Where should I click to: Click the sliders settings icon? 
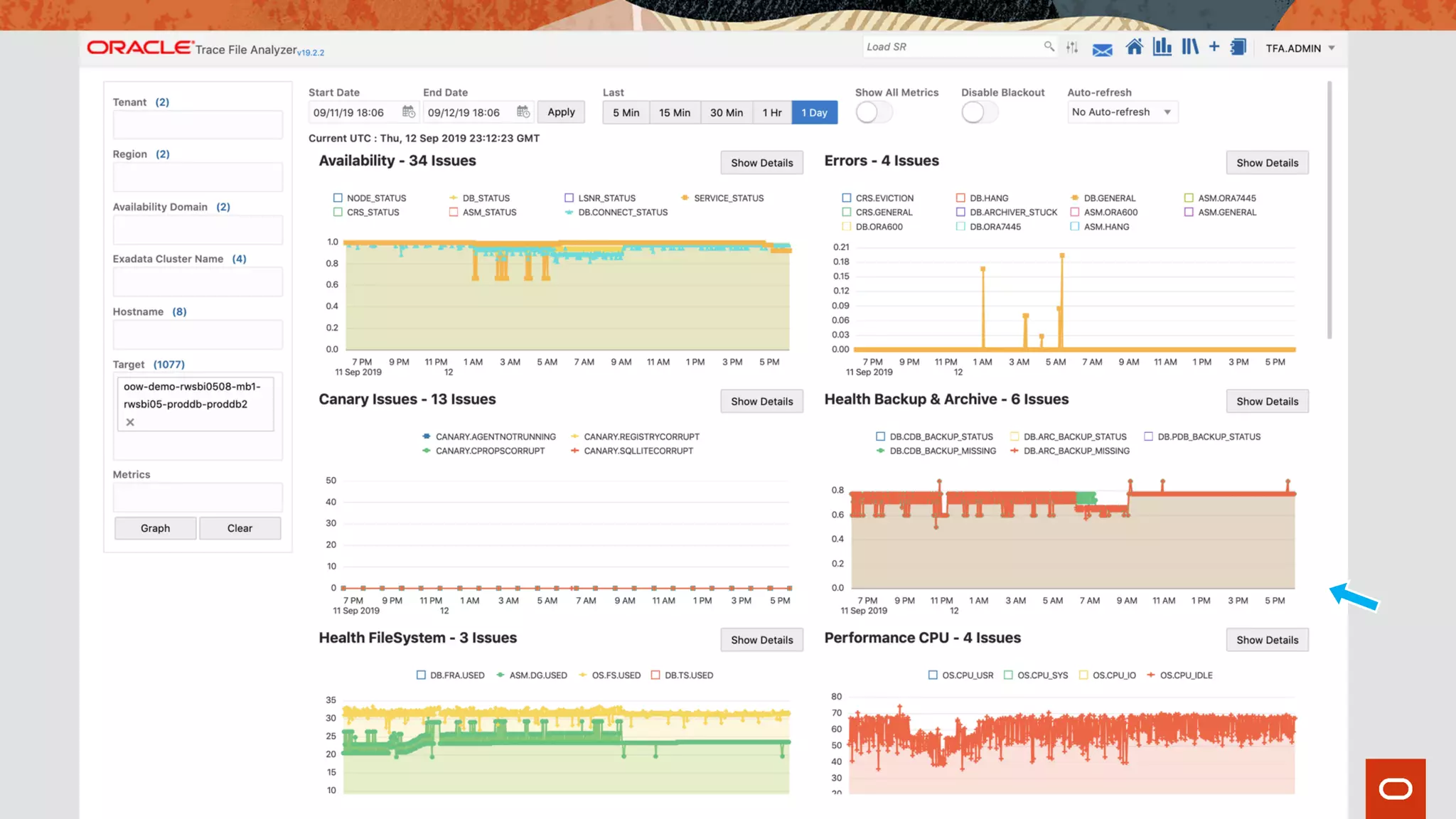pyautogui.click(x=1072, y=48)
